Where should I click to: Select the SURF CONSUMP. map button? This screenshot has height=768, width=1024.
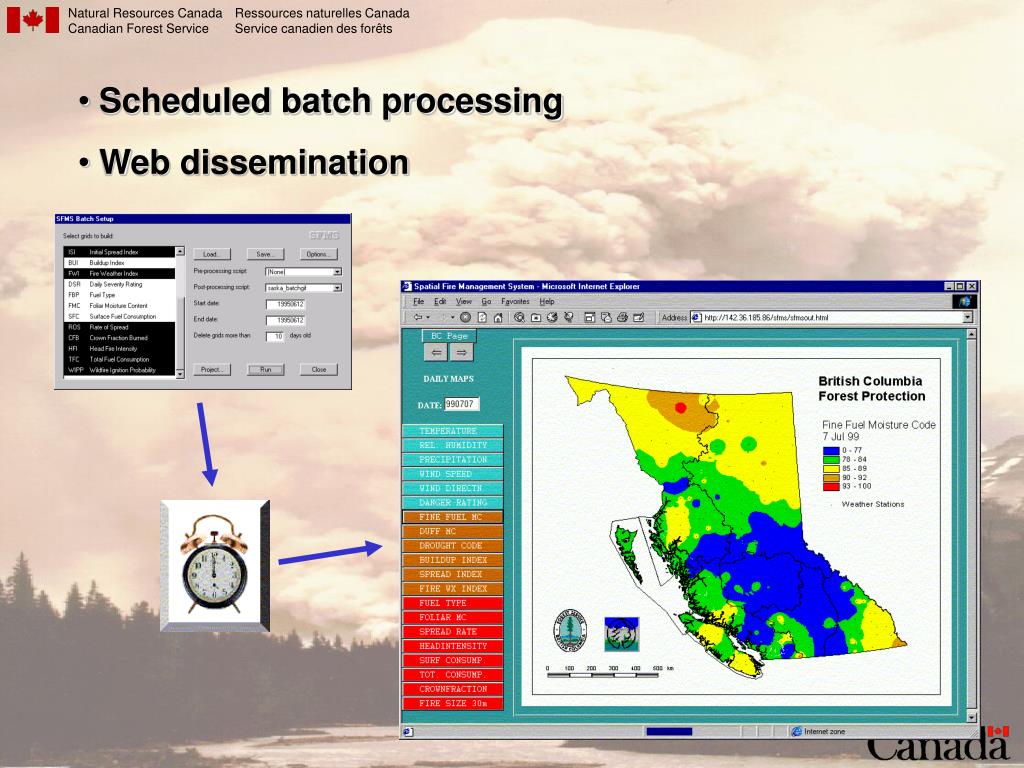(453, 661)
